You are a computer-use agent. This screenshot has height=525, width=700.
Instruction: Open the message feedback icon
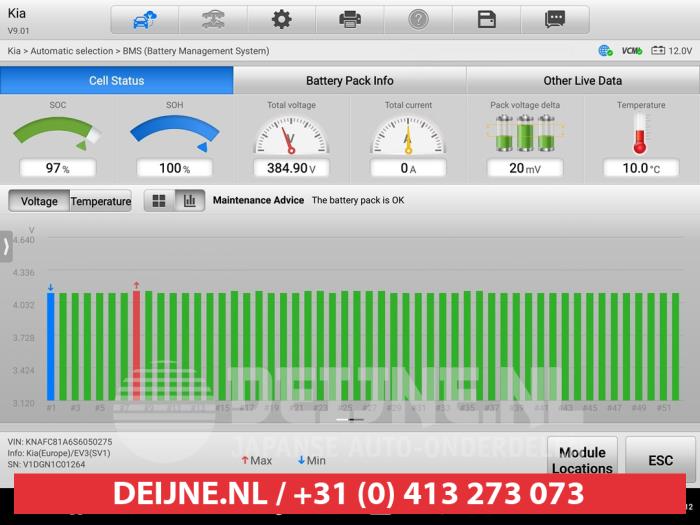tap(555, 20)
